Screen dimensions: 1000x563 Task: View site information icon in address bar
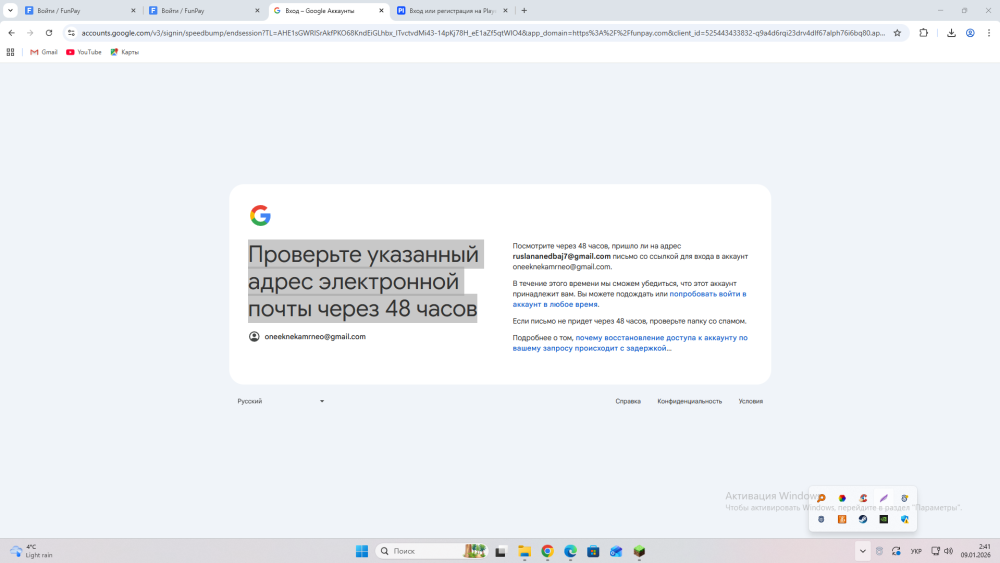[x=71, y=33]
